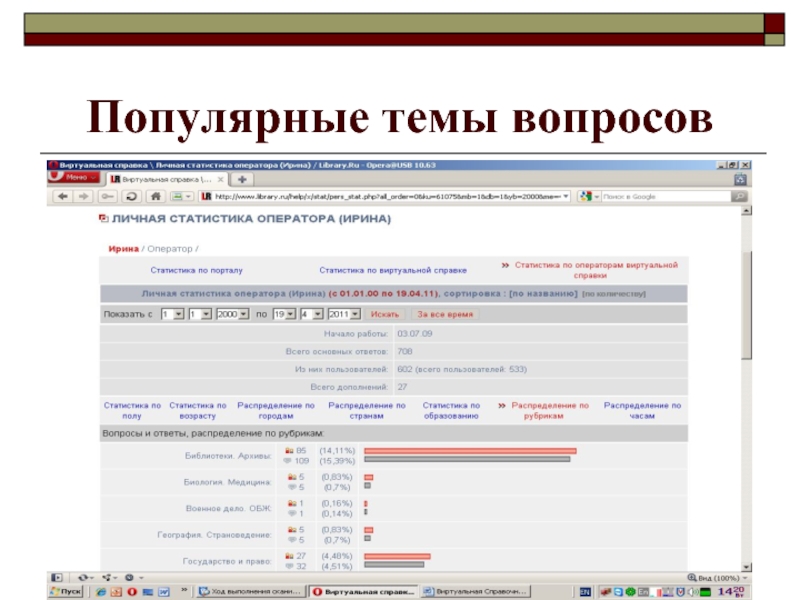800x600 pixels.
Task: Click the Google search input box
Action: point(665,196)
